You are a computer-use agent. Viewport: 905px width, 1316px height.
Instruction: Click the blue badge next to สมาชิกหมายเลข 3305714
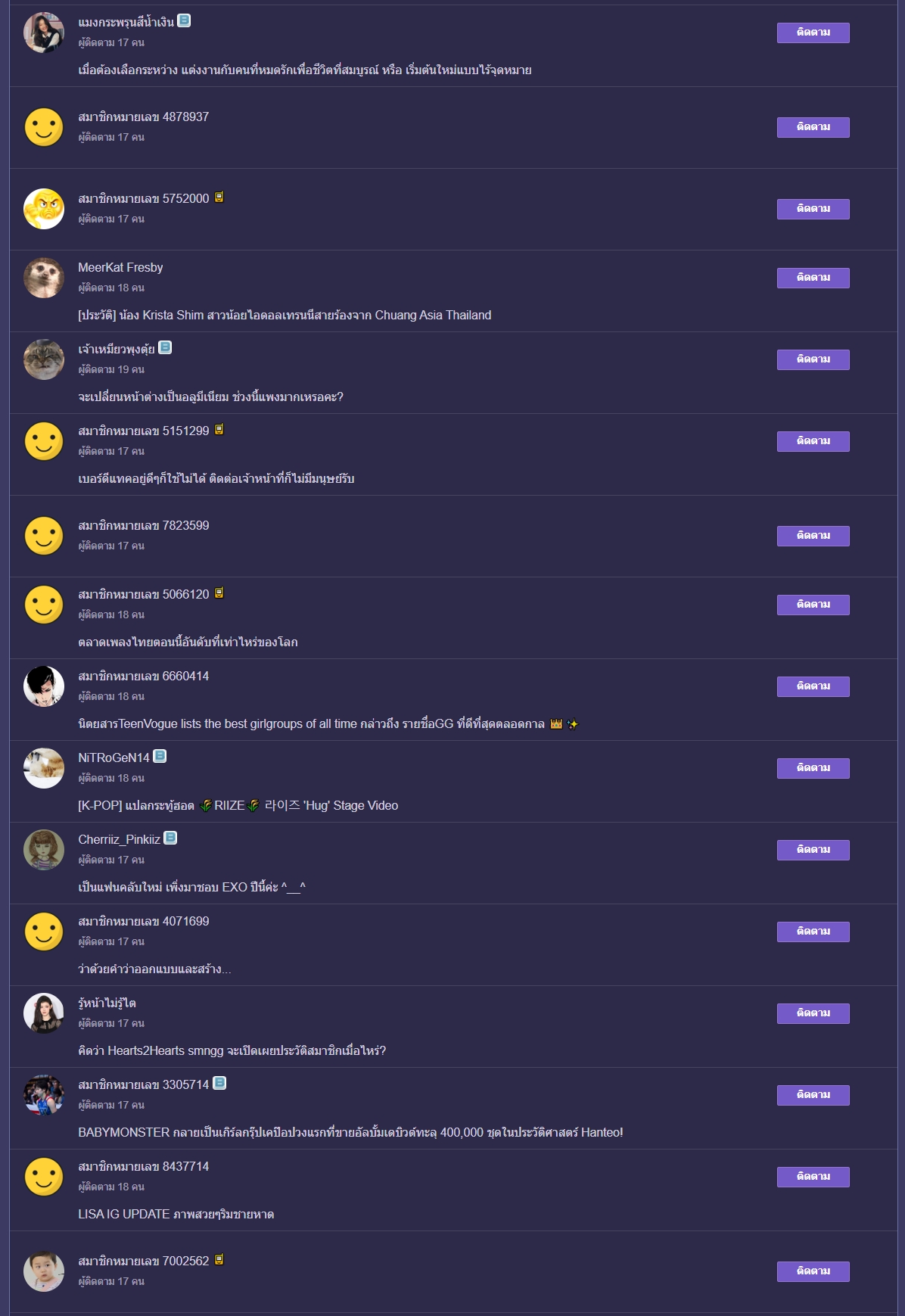point(219,1083)
